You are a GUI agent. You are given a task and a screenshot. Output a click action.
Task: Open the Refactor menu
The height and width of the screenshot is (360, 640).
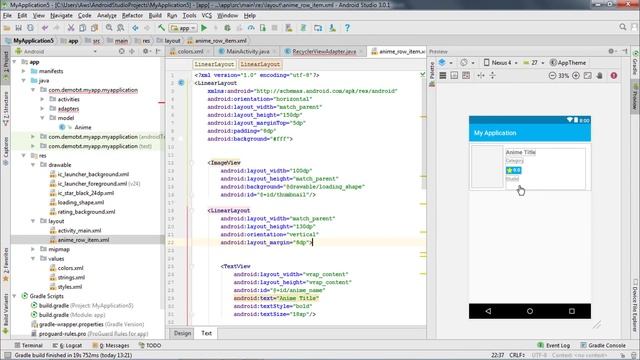pos(132,16)
